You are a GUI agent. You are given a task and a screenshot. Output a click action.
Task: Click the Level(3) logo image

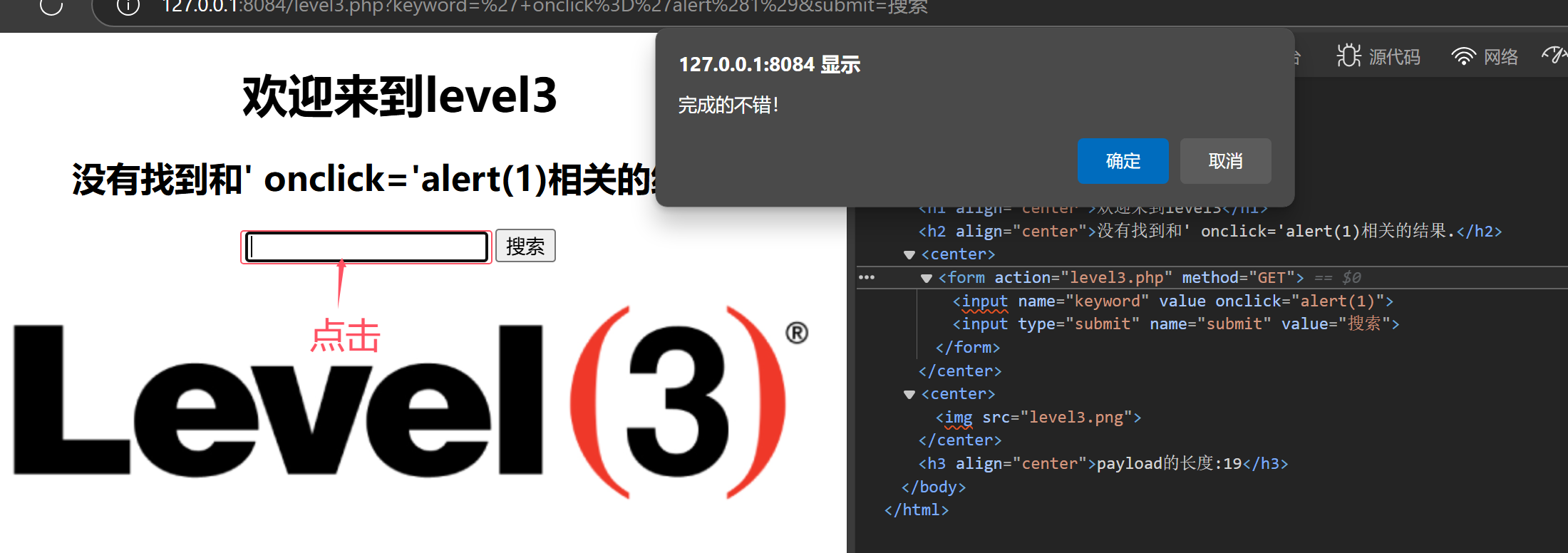click(x=411, y=403)
